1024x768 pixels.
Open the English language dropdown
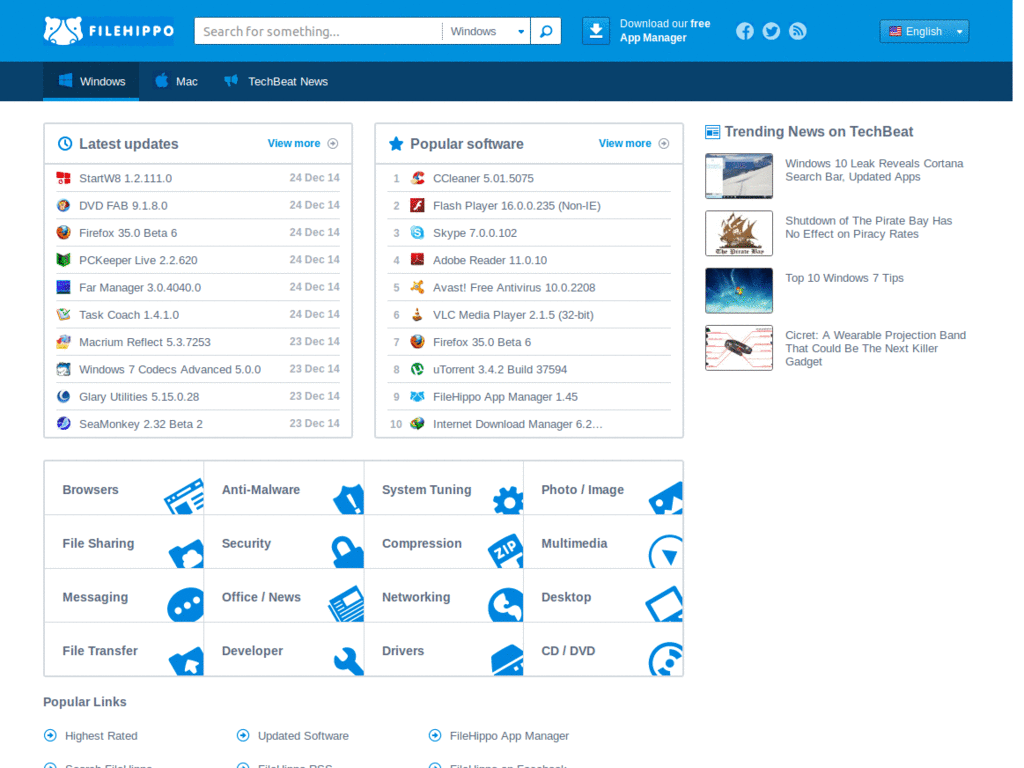tap(924, 31)
